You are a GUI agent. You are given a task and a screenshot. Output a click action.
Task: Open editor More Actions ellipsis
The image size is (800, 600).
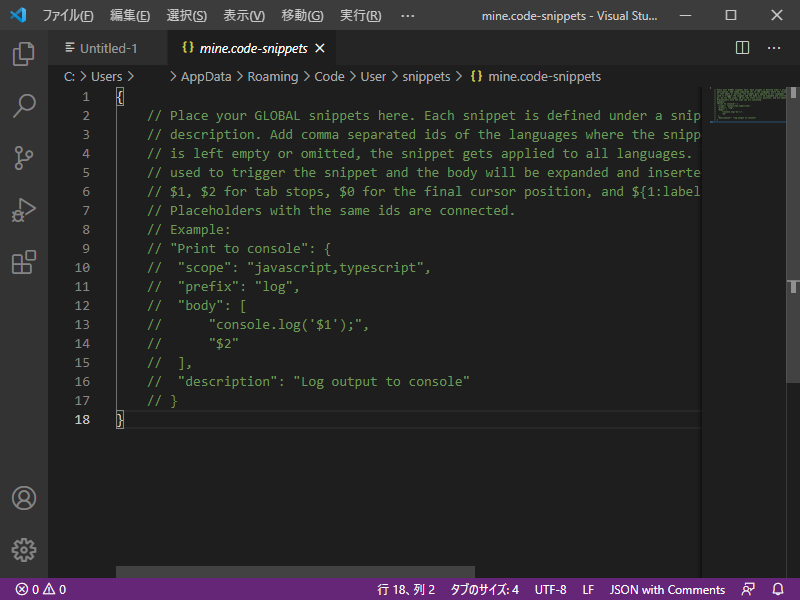774,48
